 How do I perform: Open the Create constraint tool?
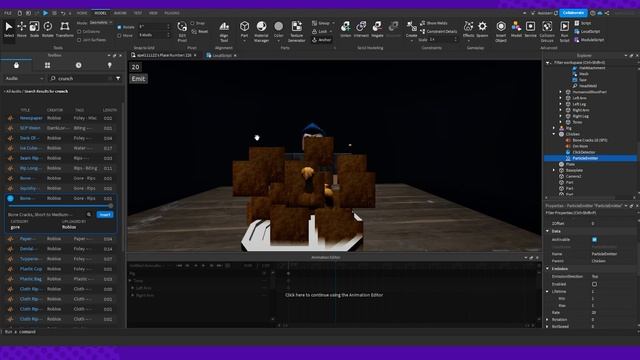(411, 29)
